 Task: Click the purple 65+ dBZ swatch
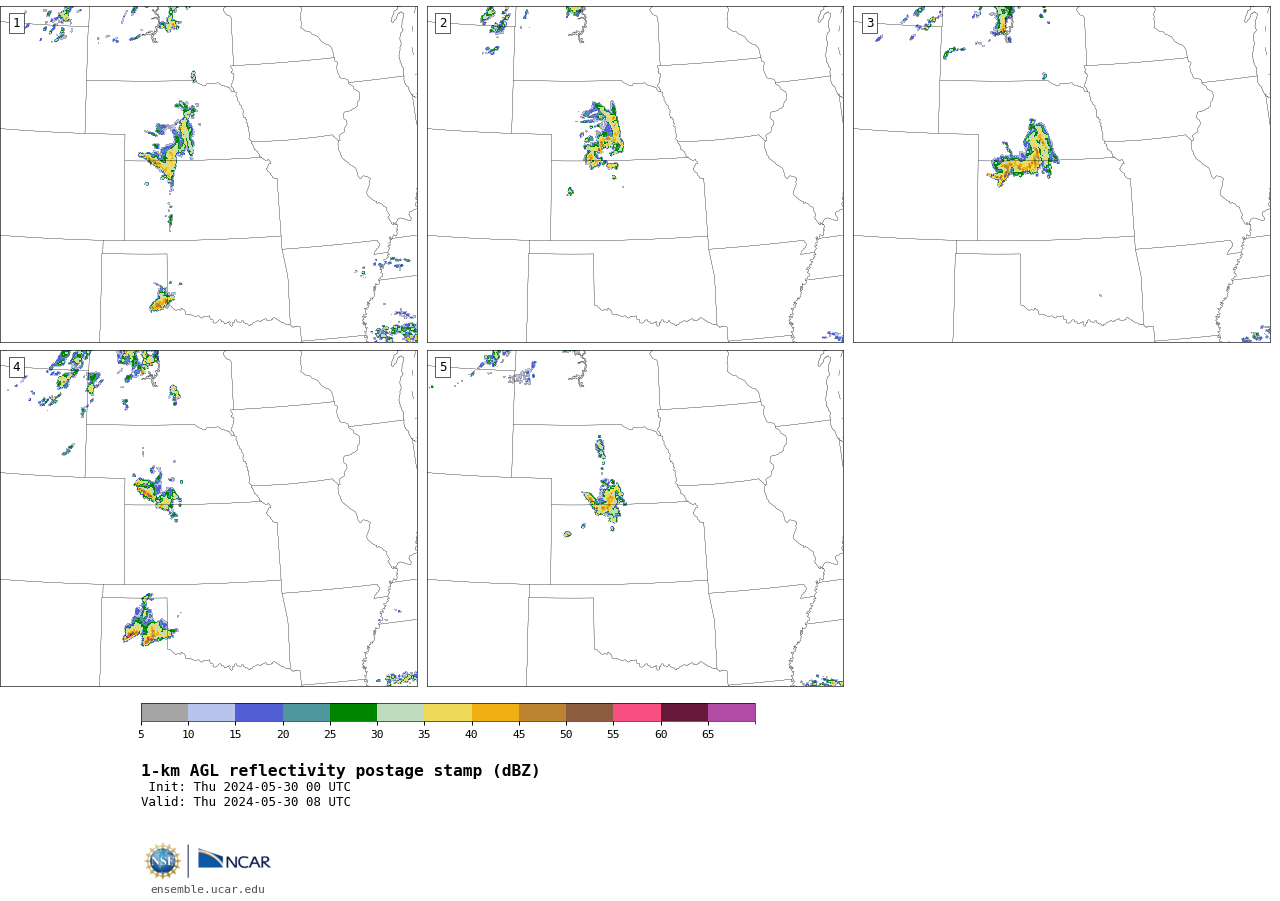point(731,713)
